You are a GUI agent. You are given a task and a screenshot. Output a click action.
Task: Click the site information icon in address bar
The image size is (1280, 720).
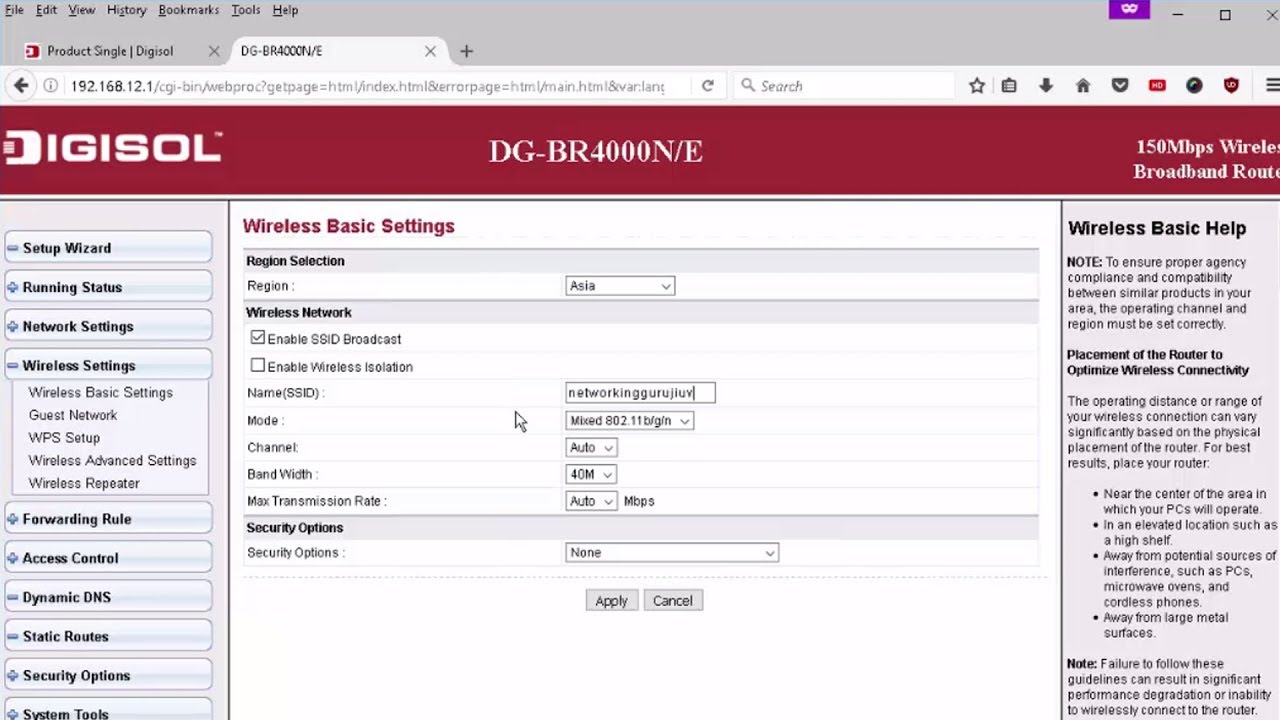tap(50, 86)
